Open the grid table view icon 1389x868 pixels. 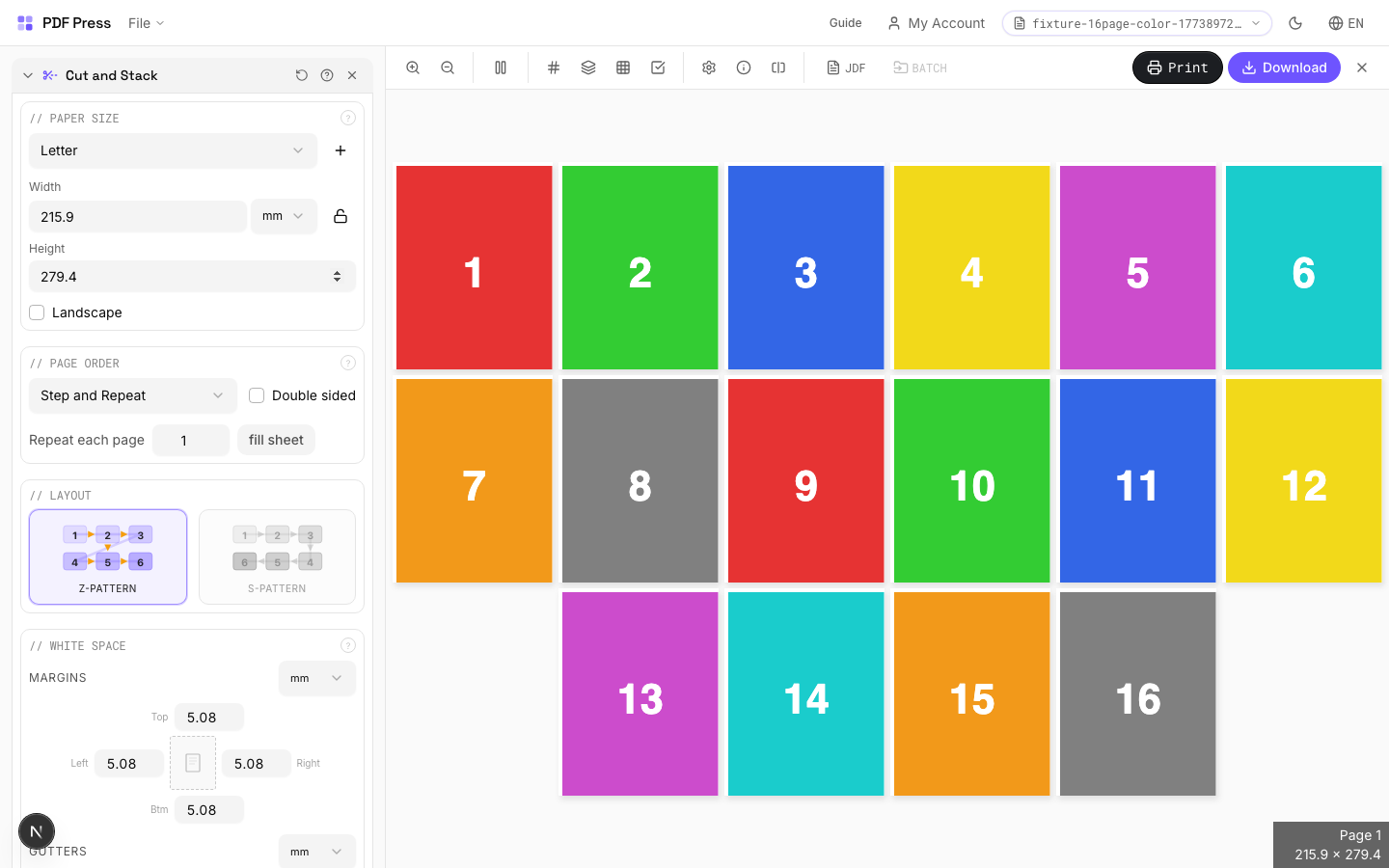tap(623, 68)
